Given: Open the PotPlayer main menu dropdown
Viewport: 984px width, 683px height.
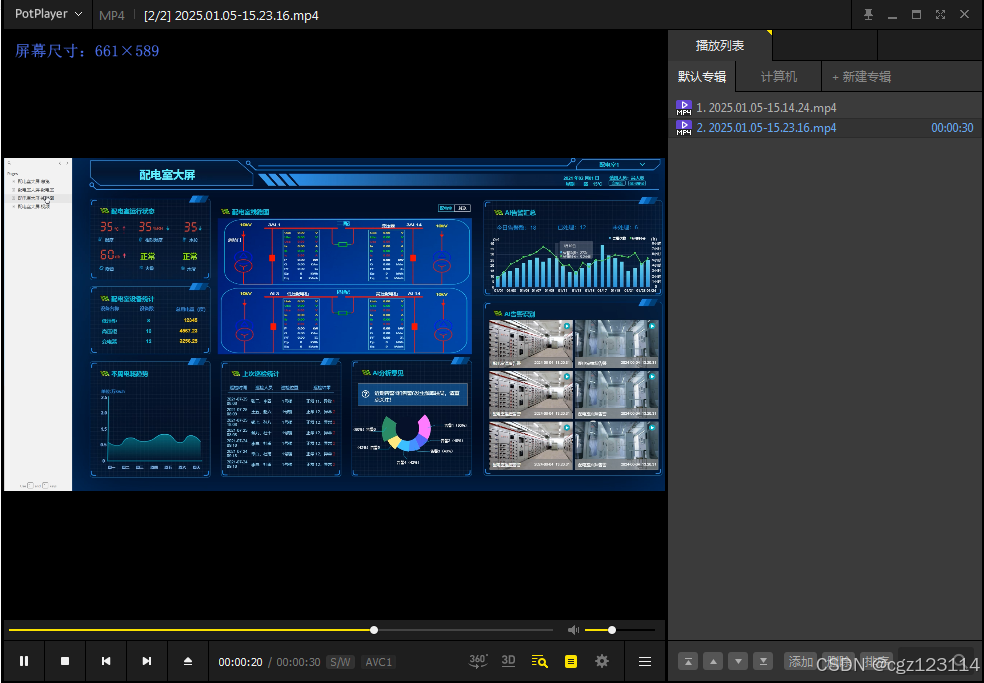Looking at the screenshot, I should (48, 14).
